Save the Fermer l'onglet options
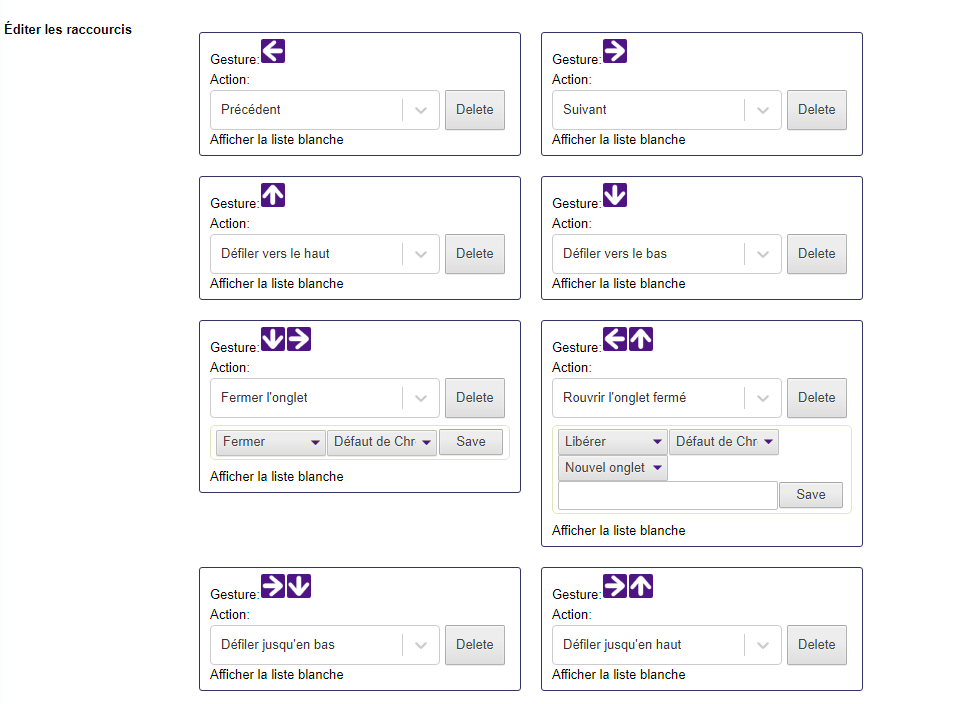Screen dimensions: 978x704 click(x=471, y=442)
